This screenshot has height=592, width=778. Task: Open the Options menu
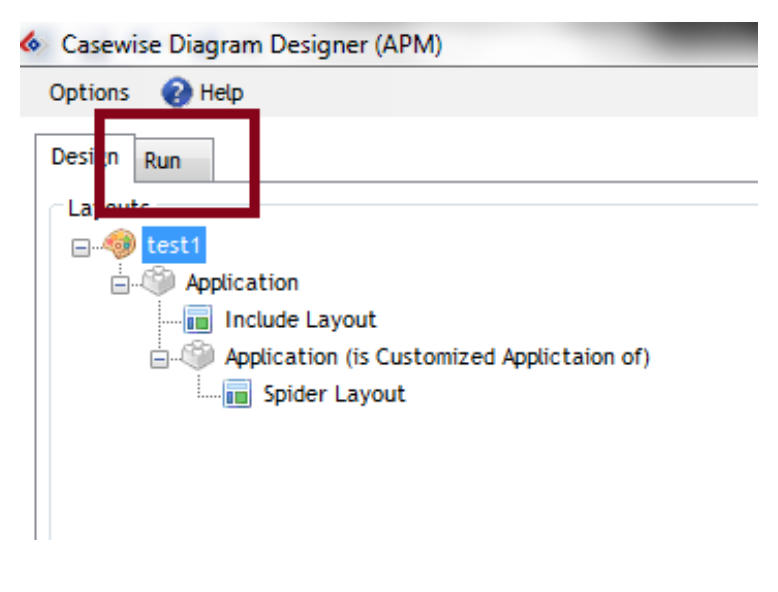point(89,93)
